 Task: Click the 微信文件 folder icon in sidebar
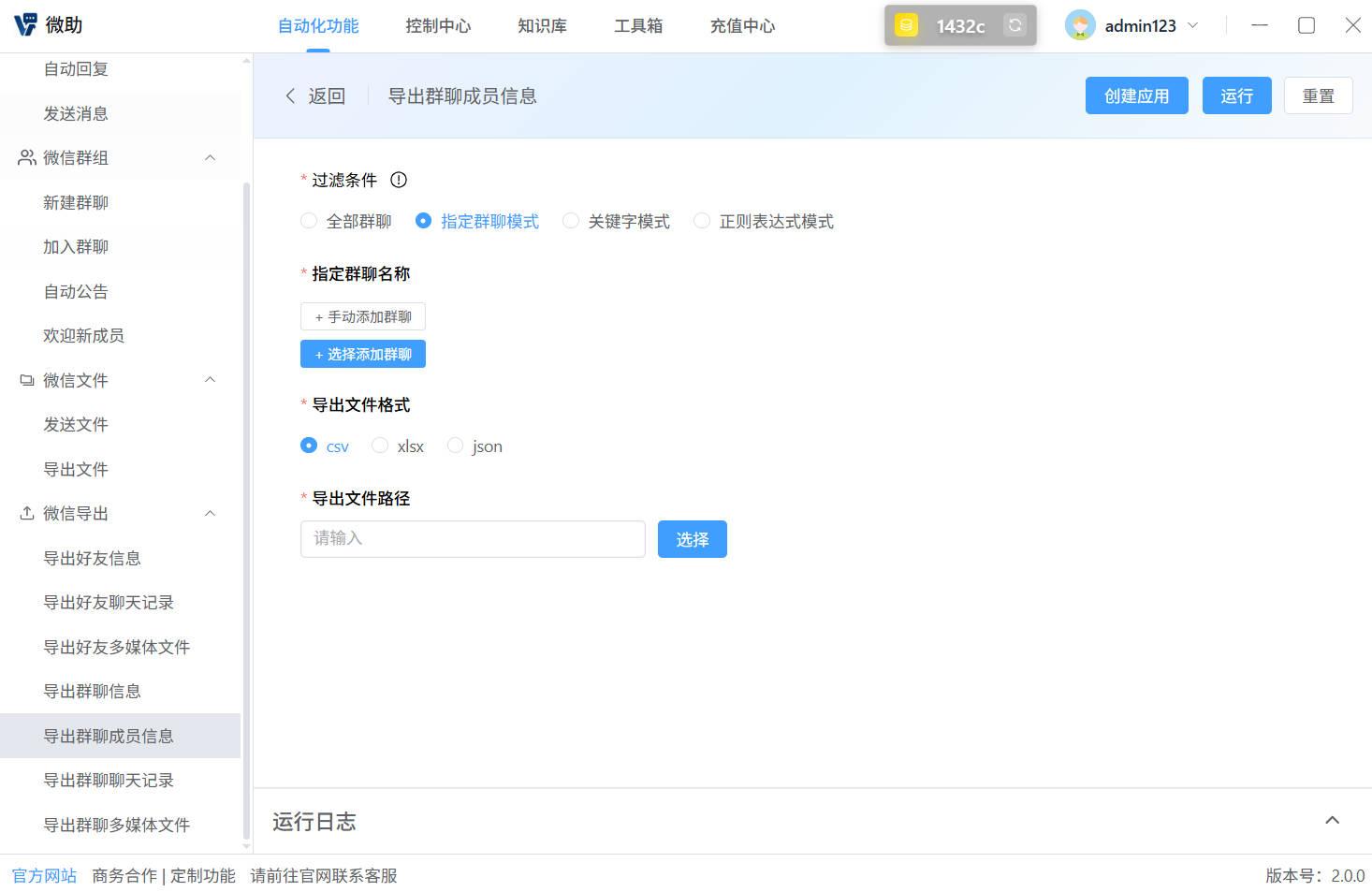pos(25,380)
